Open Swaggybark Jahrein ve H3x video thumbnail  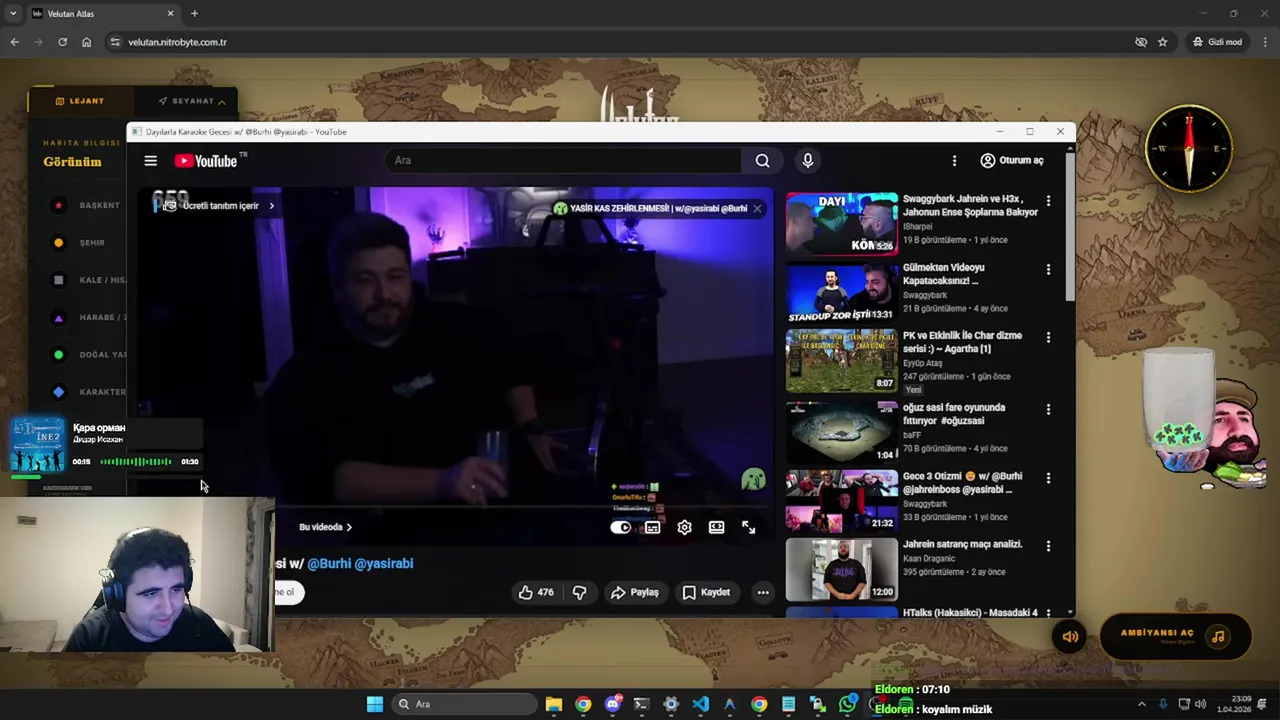coord(842,223)
